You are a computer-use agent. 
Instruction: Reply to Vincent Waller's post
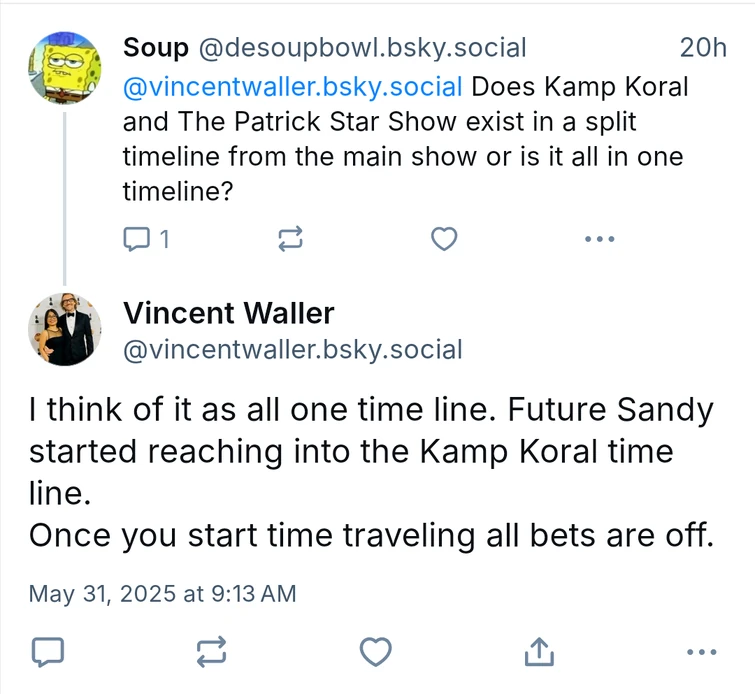47,652
